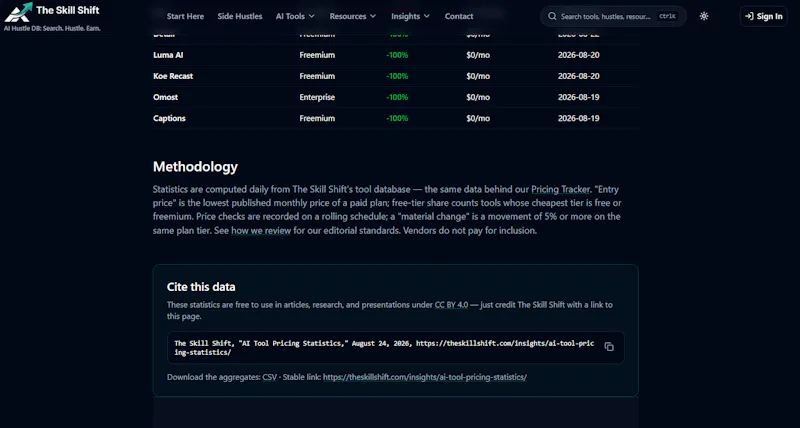Click the Cite this data heading
Image resolution: width=800 pixels, height=428 pixels.
tap(201, 287)
